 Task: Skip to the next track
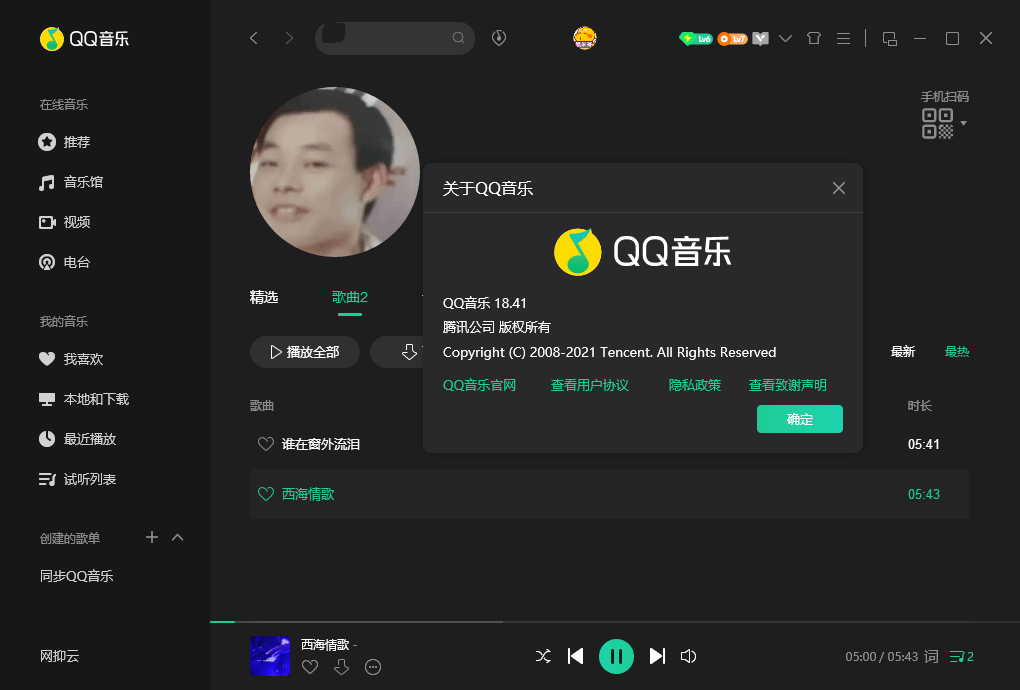(x=657, y=656)
